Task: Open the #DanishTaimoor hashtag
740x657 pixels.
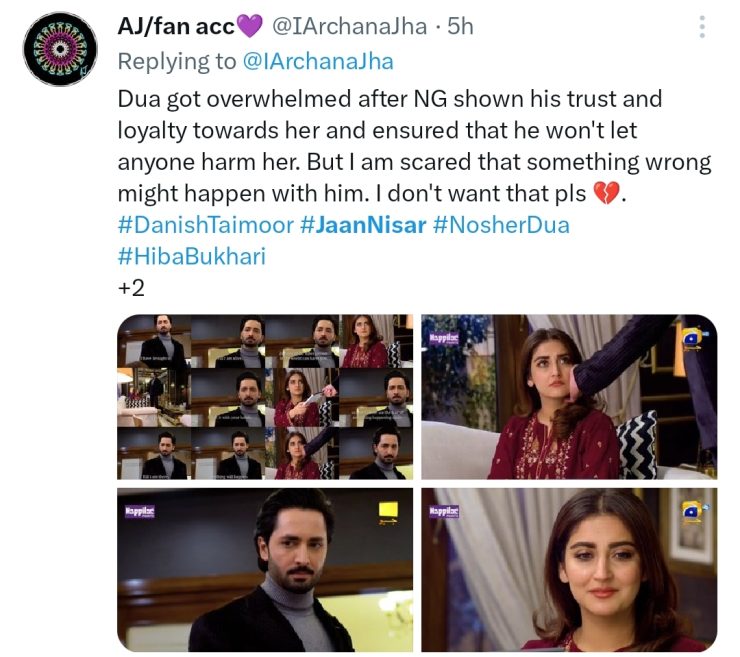Action: coord(206,225)
